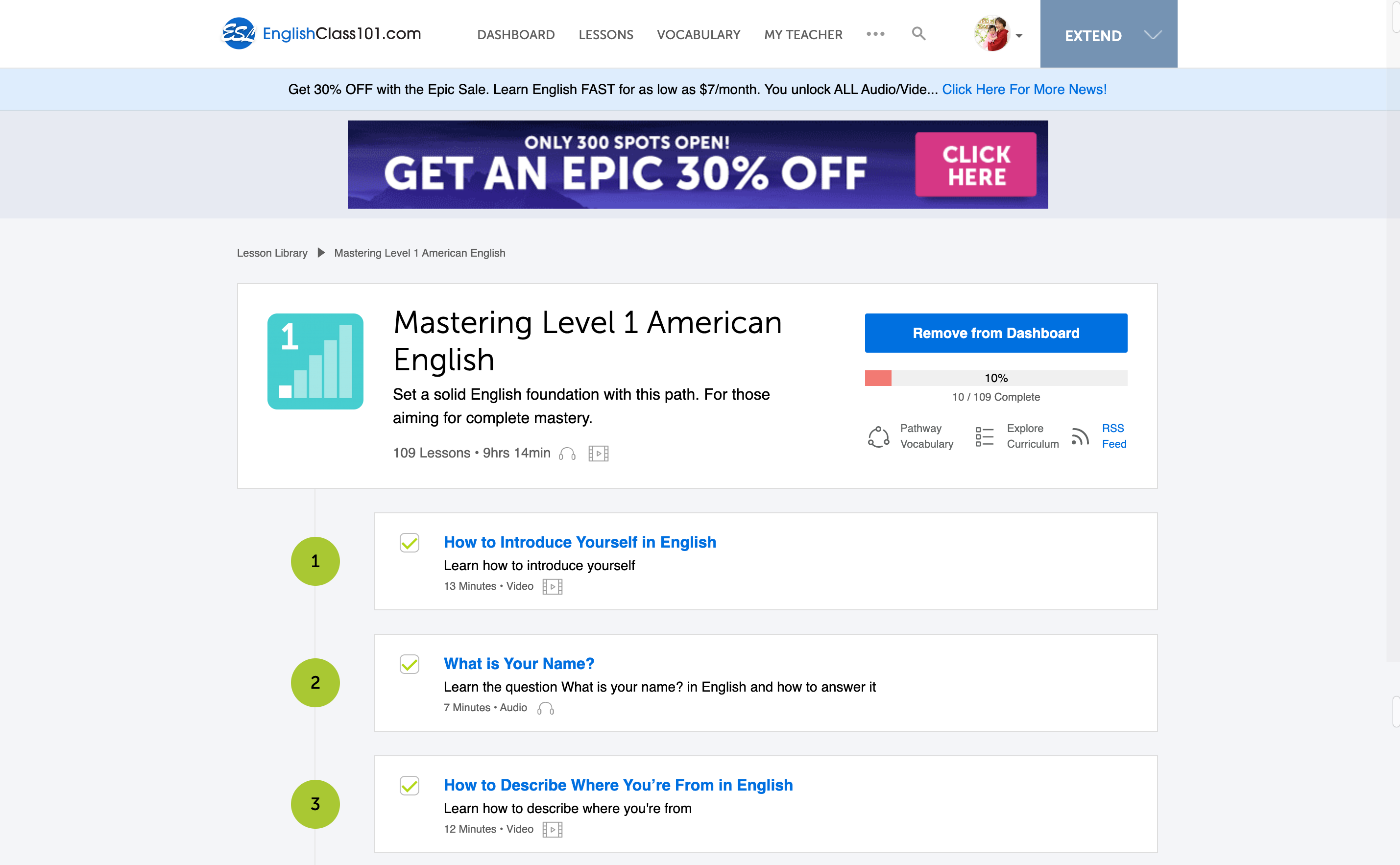Uncheck lesson 'How to Introduce Yourself' checkbox
Screen dimensions: 1400x865
(x=410, y=542)
